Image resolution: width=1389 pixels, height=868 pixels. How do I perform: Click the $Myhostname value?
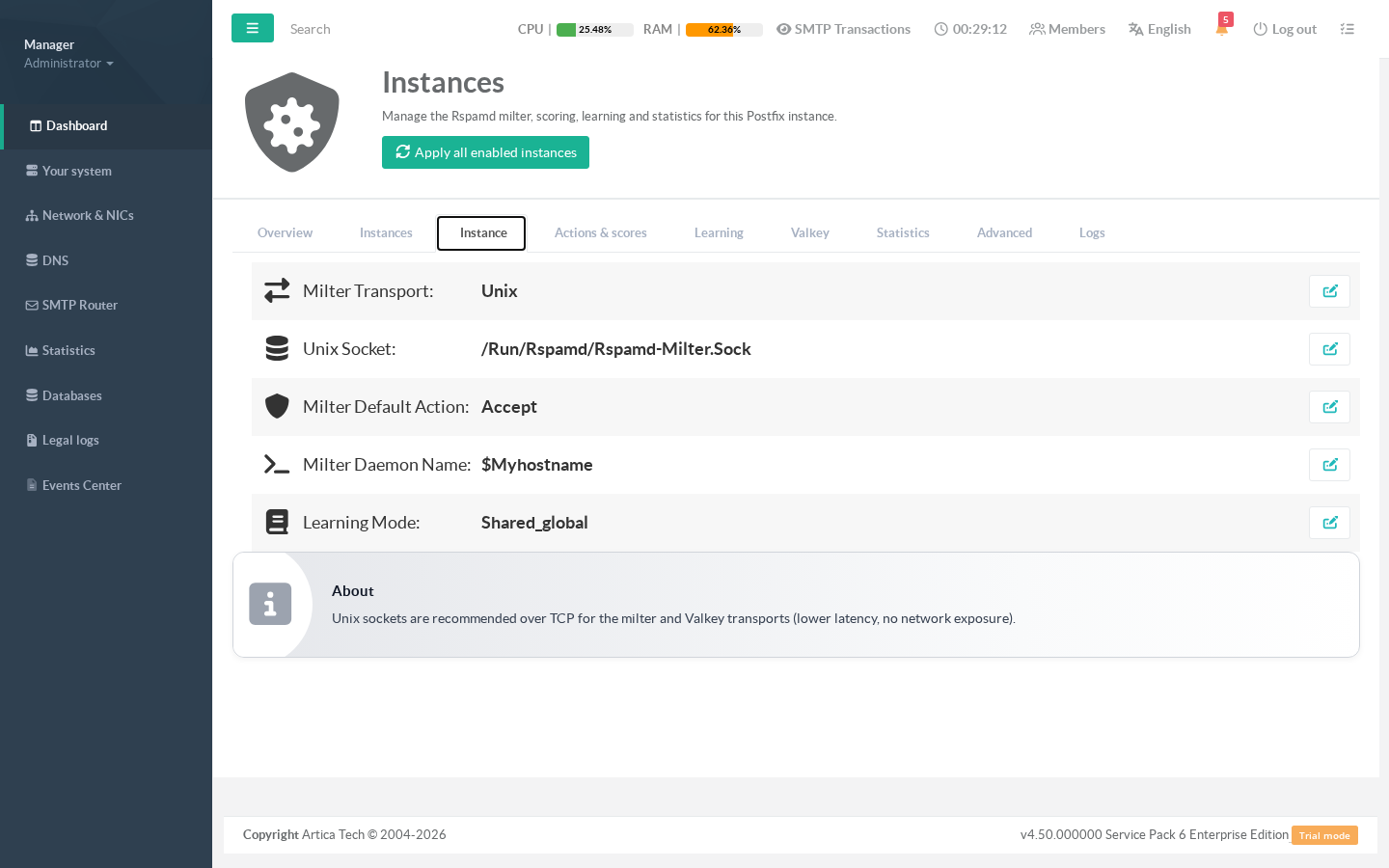click(537, 465)
